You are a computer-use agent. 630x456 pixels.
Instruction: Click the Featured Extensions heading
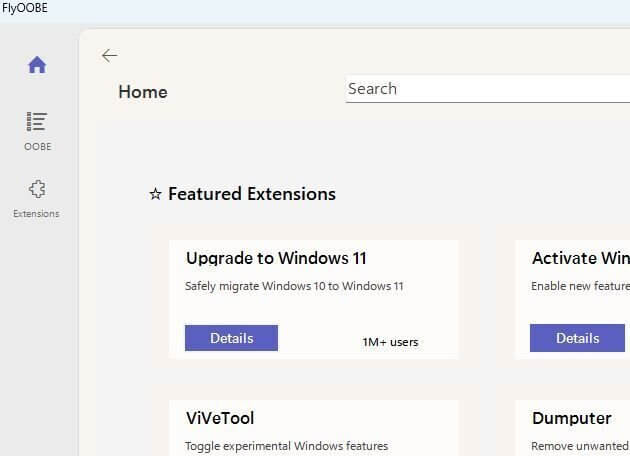(x=251, y=194)
